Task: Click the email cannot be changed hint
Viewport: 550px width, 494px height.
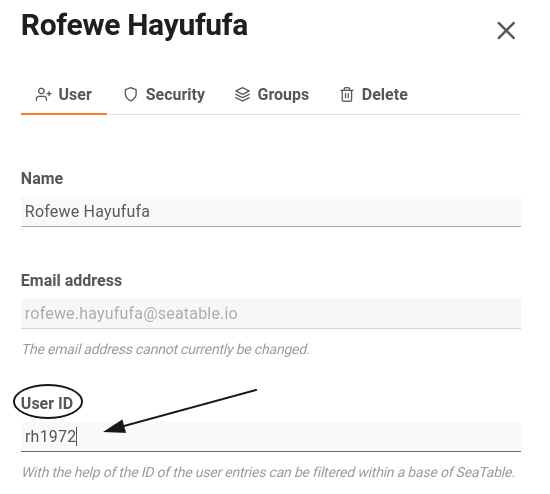Action: [x=166, y=349]
